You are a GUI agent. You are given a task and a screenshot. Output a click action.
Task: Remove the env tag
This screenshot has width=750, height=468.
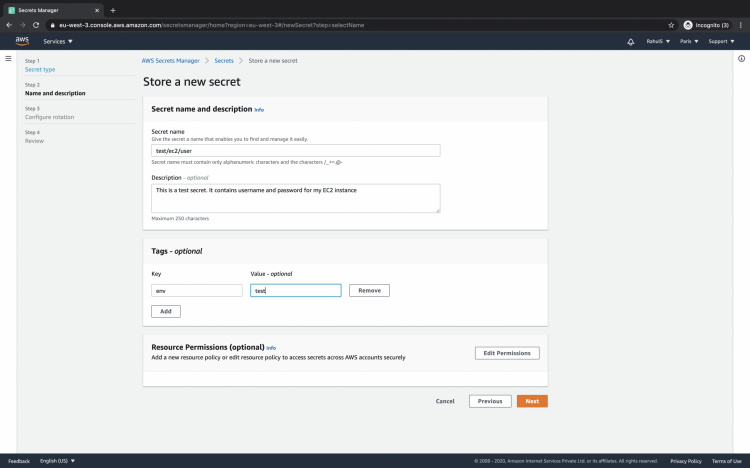tap(369, 290)
